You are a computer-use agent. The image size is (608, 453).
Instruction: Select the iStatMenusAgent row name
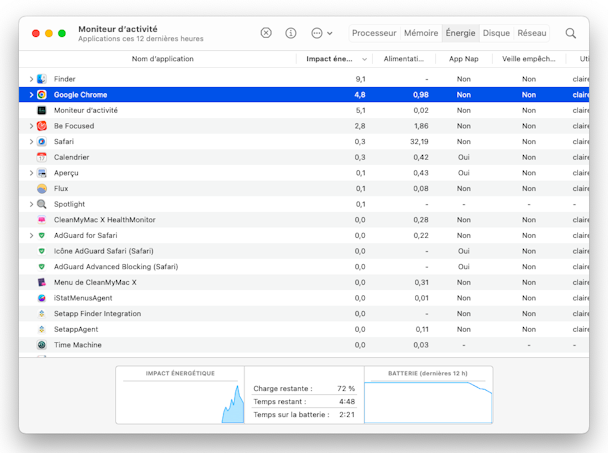pyautogui.click(x=83, y=298)
